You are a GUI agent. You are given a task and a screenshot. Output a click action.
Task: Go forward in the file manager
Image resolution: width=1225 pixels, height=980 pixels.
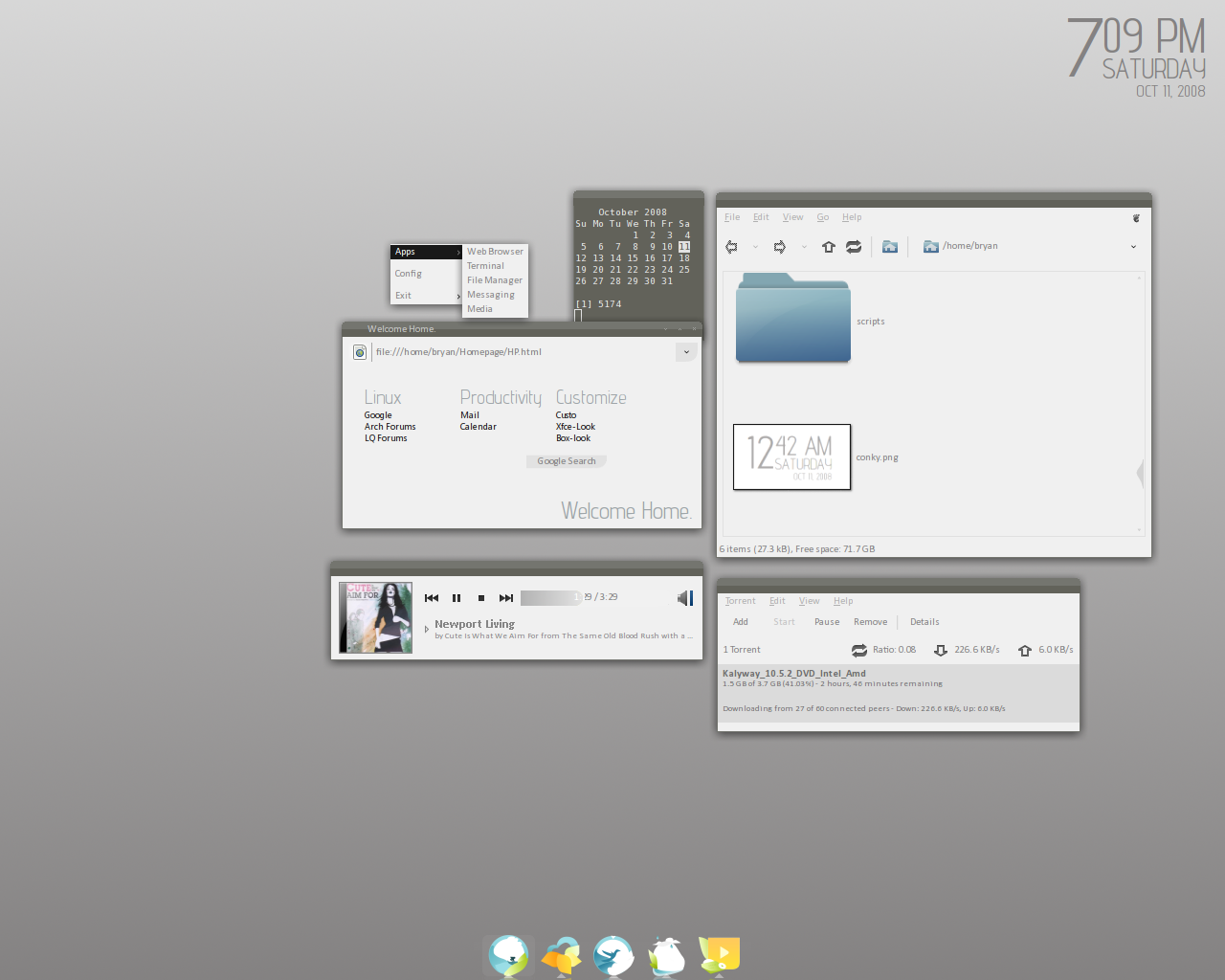point(780,247)
